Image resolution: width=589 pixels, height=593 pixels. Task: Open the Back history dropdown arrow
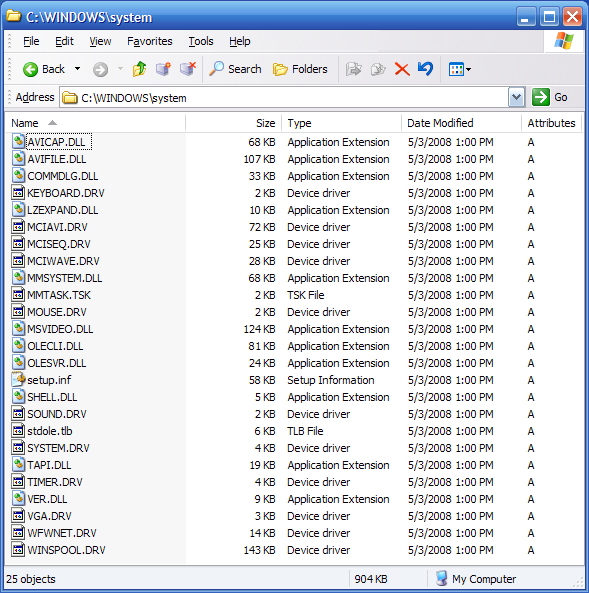tap(78, 69)
